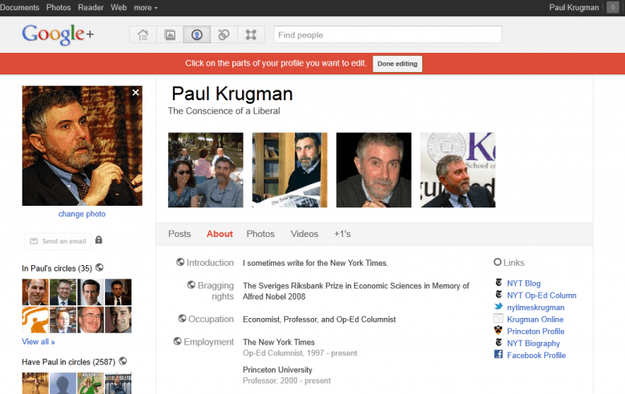The width and height of the screenshot is (625, 394).
Task: Edit the Economist, Professor occupation text
Action: point(319,319)
